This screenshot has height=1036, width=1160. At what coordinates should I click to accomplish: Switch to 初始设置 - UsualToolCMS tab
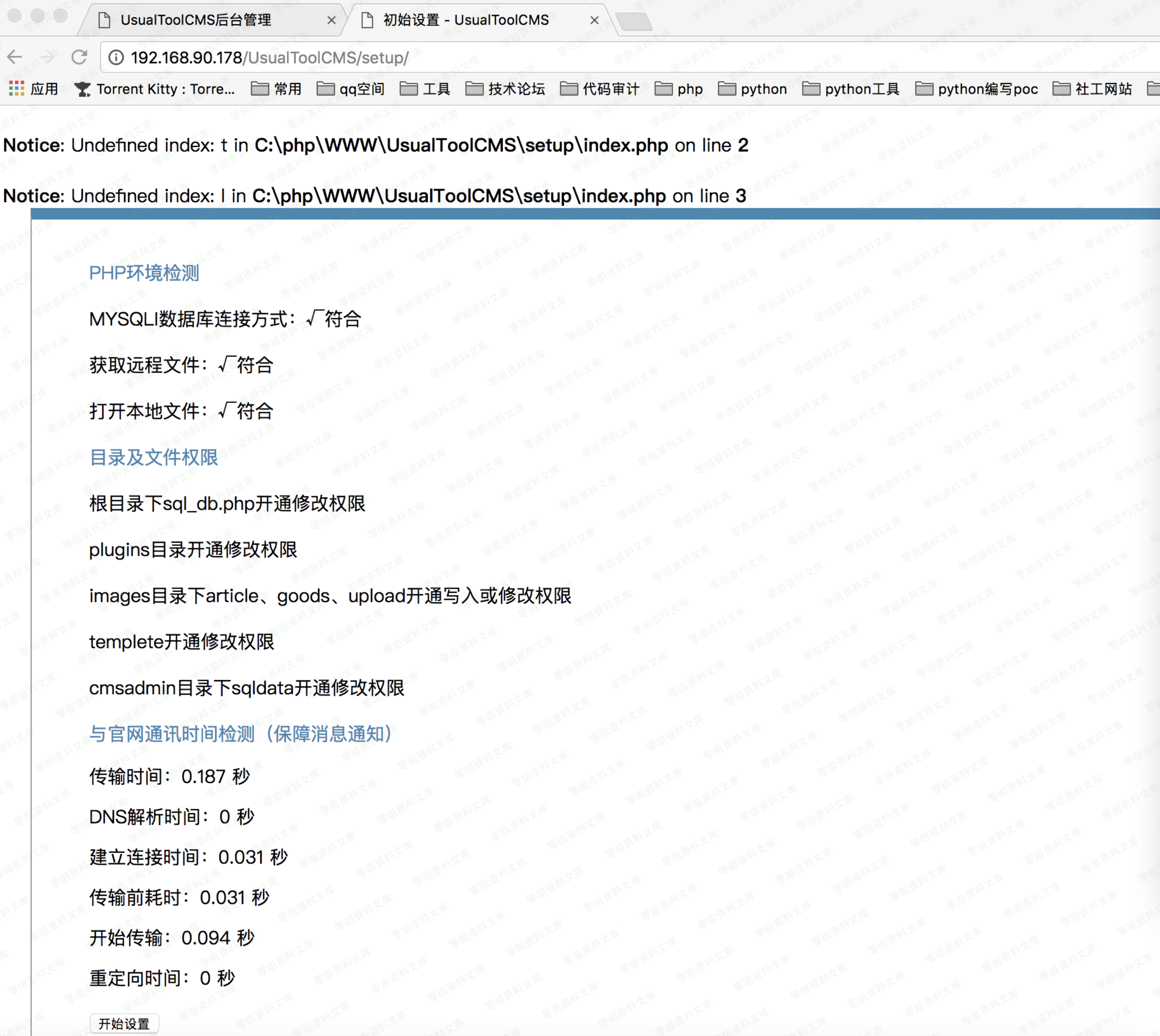click(466, 20)
